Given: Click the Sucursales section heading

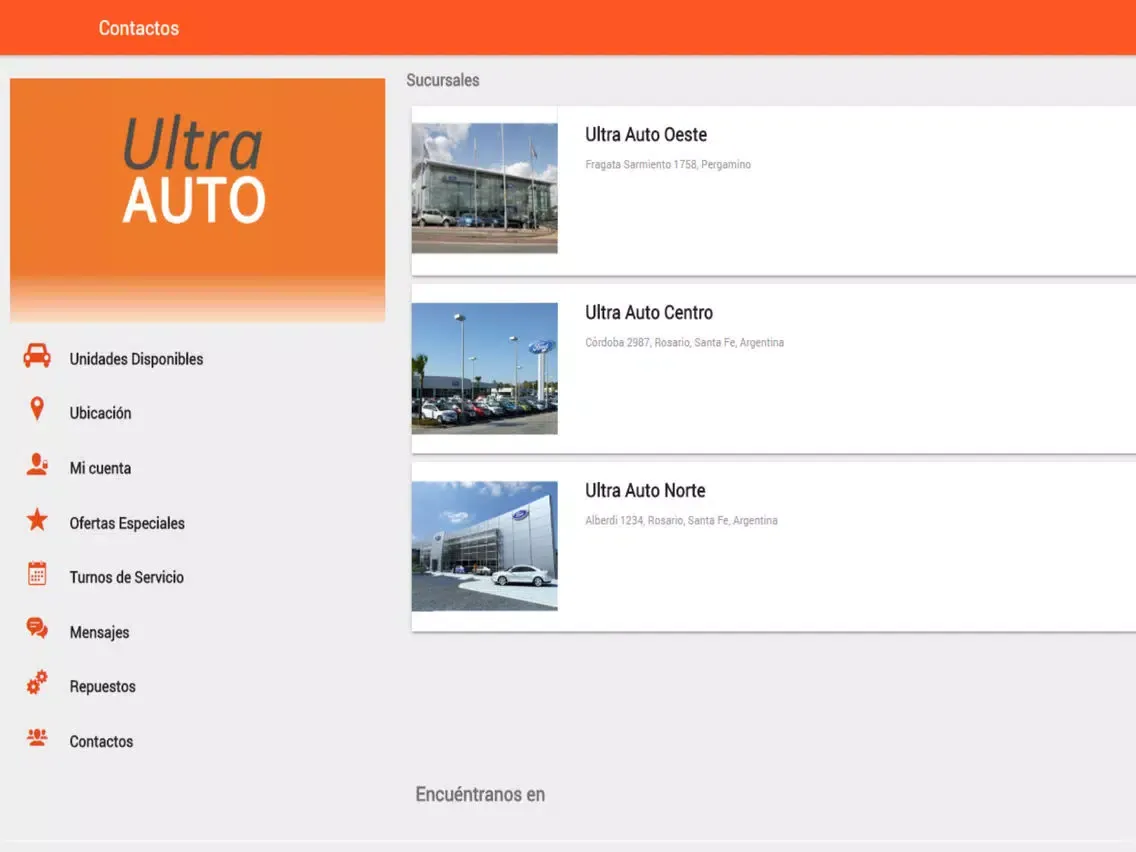Looking at the screenshot, I should 442,80.
